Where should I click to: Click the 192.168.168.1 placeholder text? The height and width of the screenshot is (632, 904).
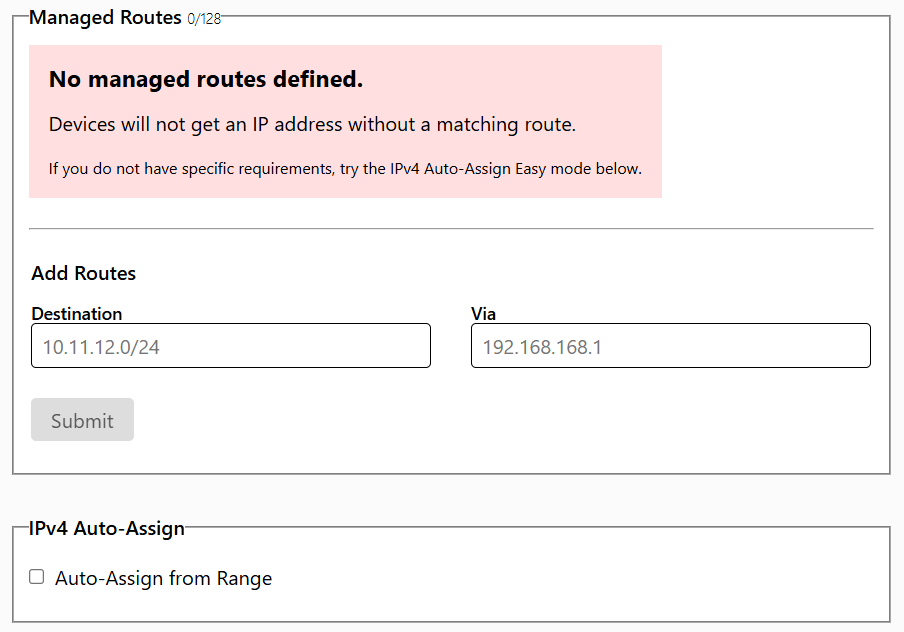point(542,347)
